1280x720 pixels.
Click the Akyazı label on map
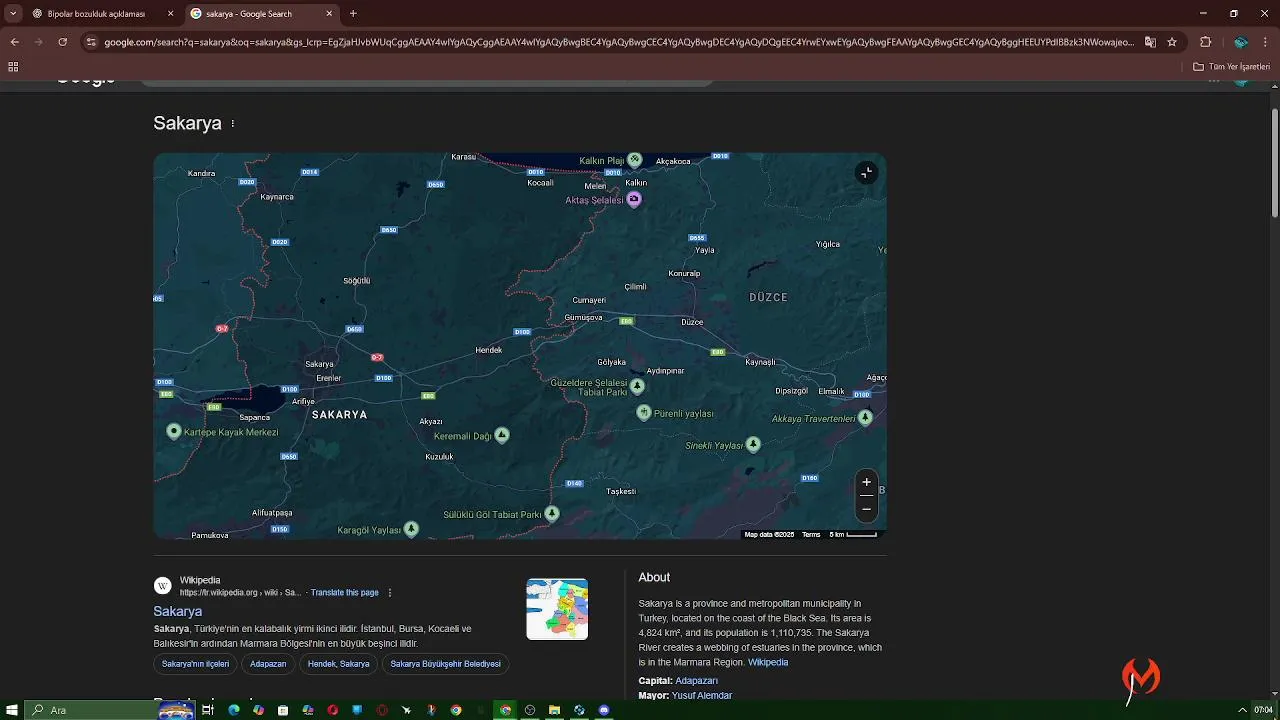(431, 421)
